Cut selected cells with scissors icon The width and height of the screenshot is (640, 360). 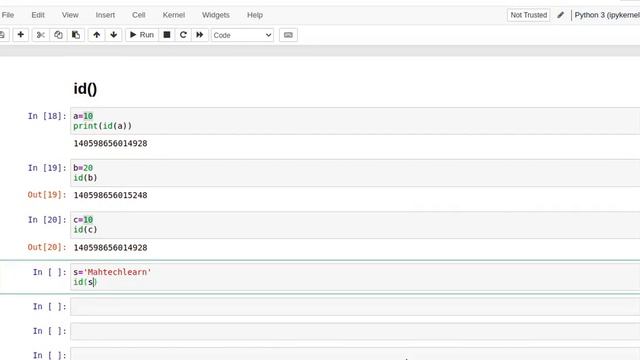40,35
